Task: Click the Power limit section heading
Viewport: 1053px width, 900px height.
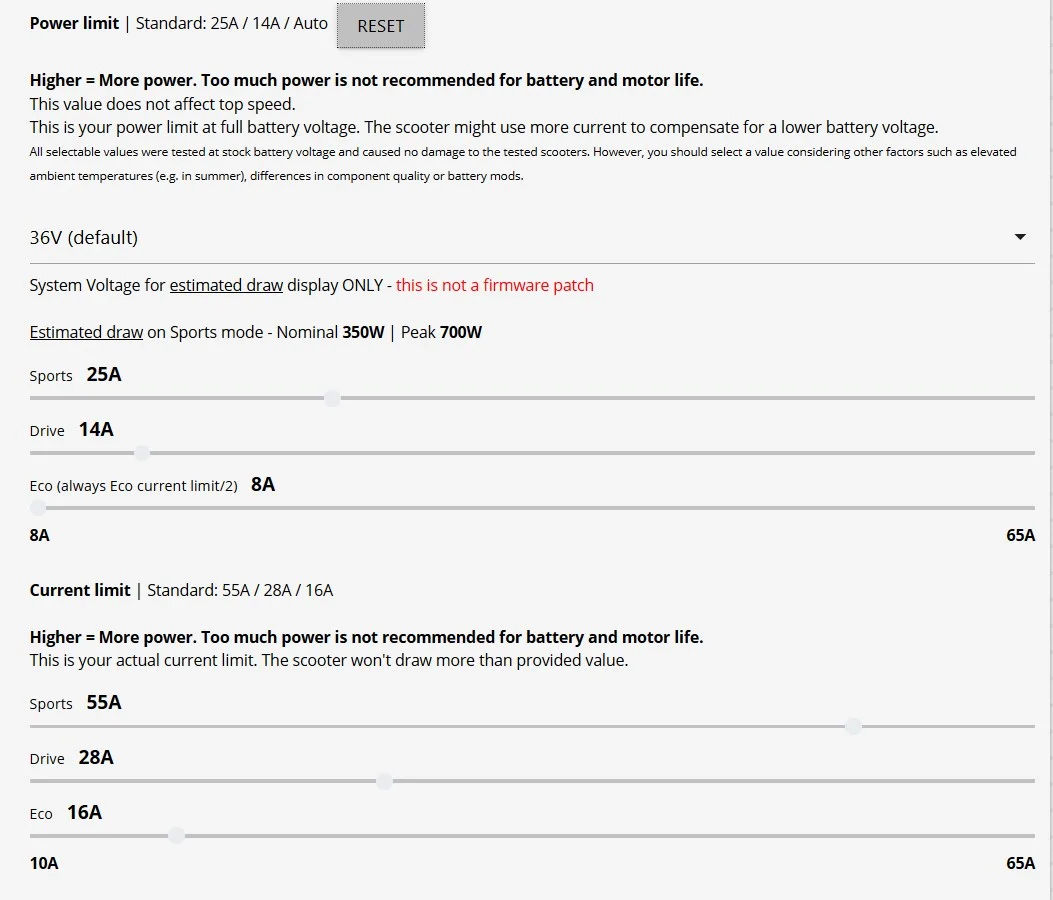Action: click(x=74, y=23)
